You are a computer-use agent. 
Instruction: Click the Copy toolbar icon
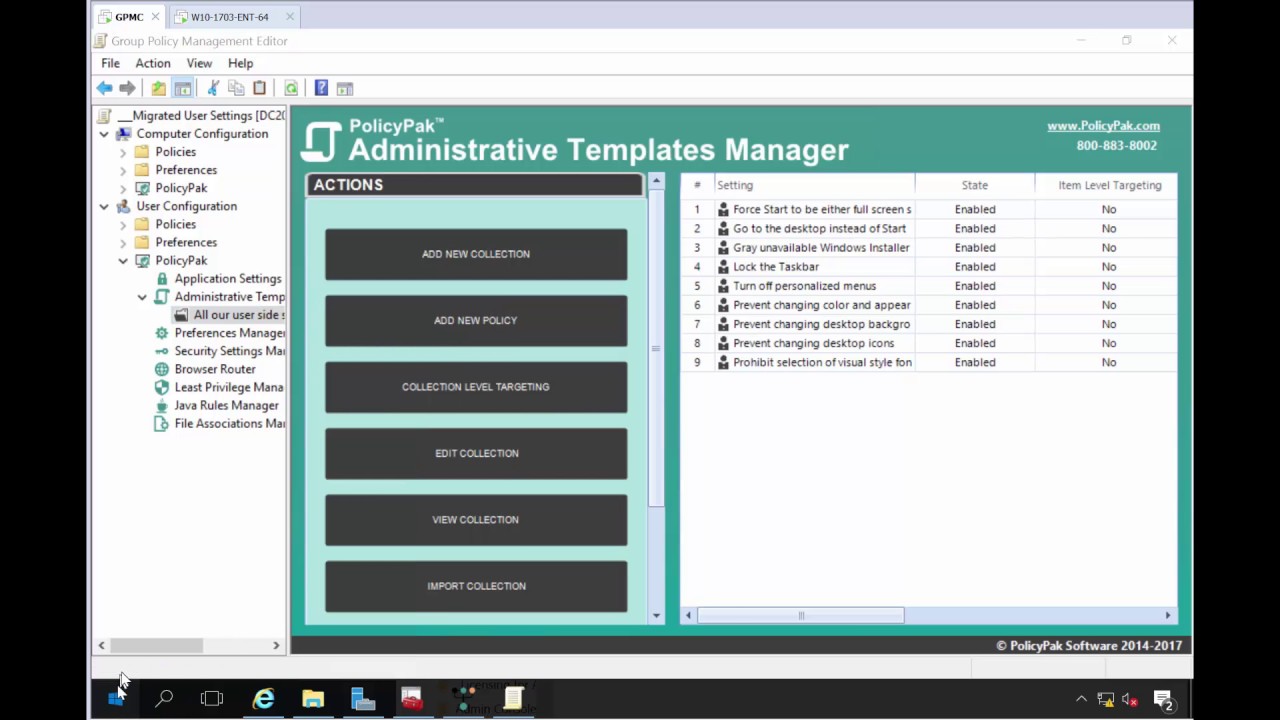point(236,88)
